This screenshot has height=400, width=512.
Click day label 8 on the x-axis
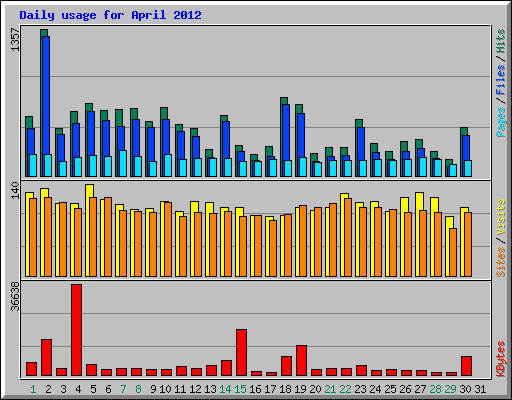pos(138,389)
